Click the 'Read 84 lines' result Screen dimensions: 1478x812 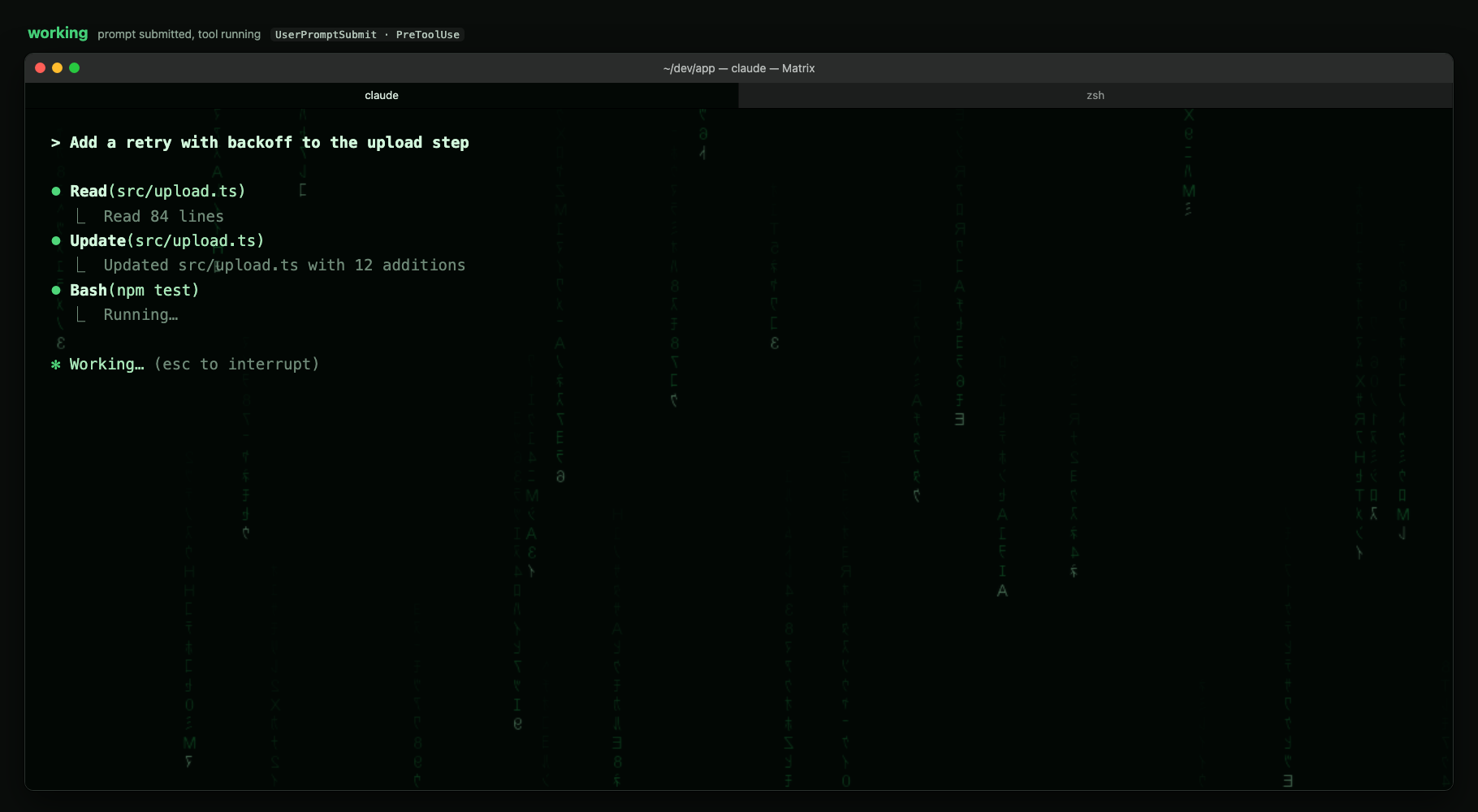pyautogui.click(x=163, y=216)
